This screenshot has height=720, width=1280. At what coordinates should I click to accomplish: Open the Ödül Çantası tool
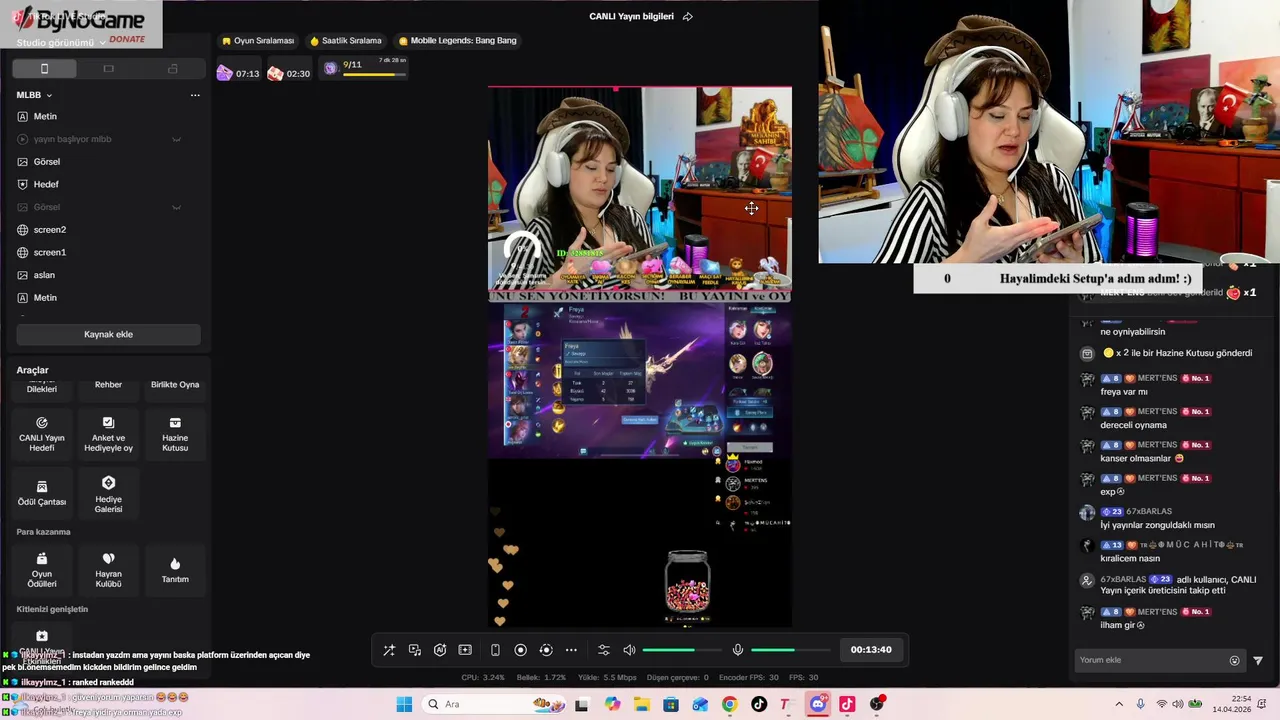(42, 493)
